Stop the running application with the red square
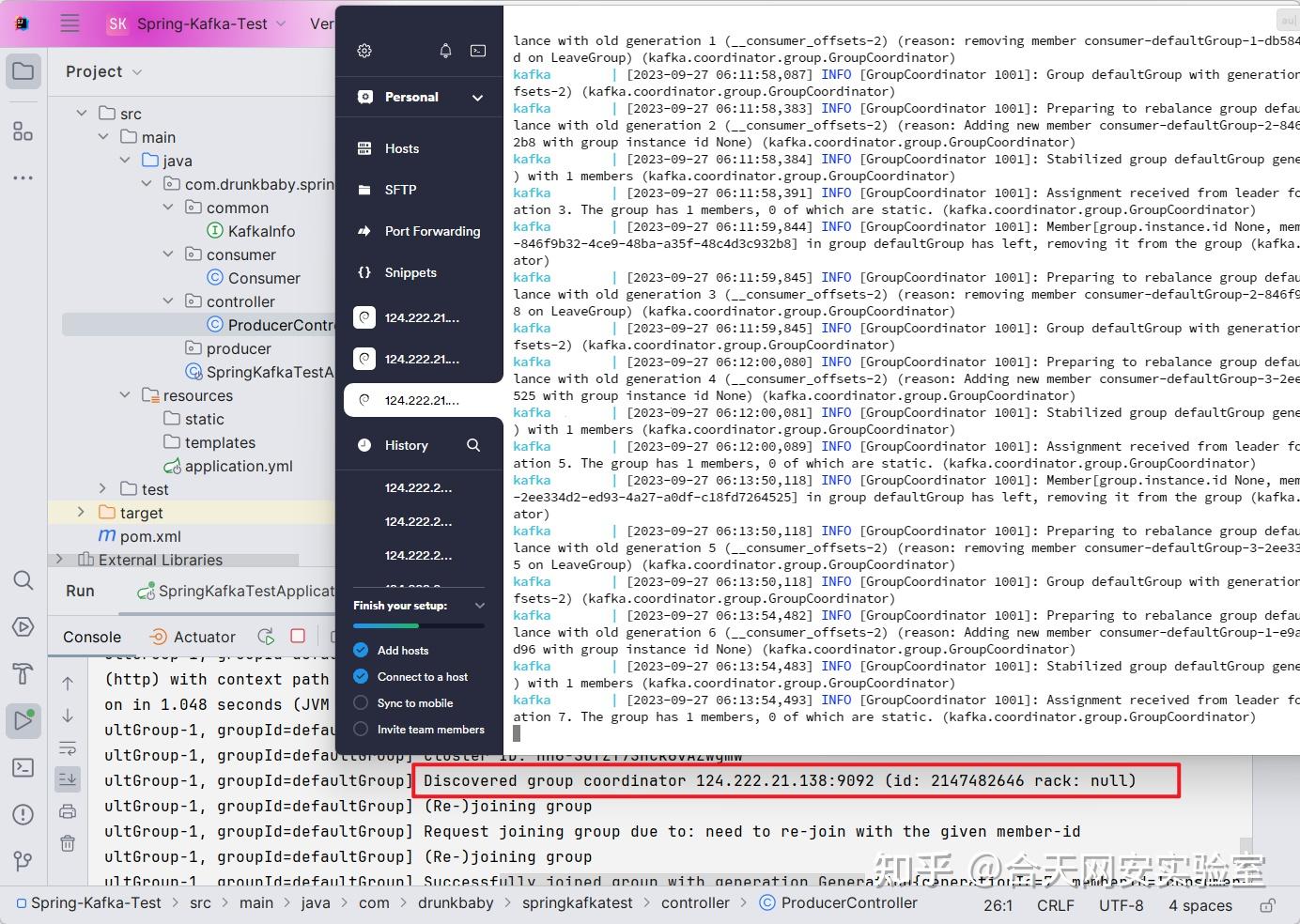The image size is (1300, 924). coord(297,636)
